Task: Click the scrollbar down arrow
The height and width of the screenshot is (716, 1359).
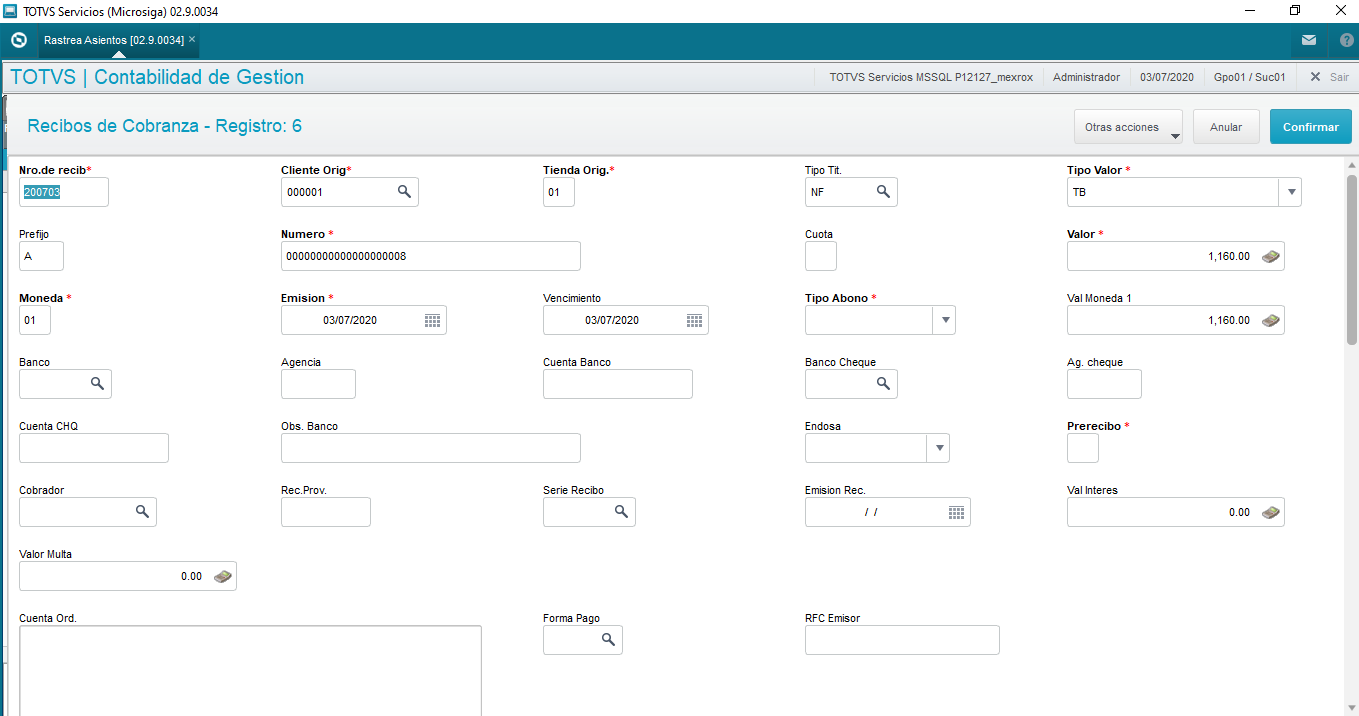Action: [1352, 707]
